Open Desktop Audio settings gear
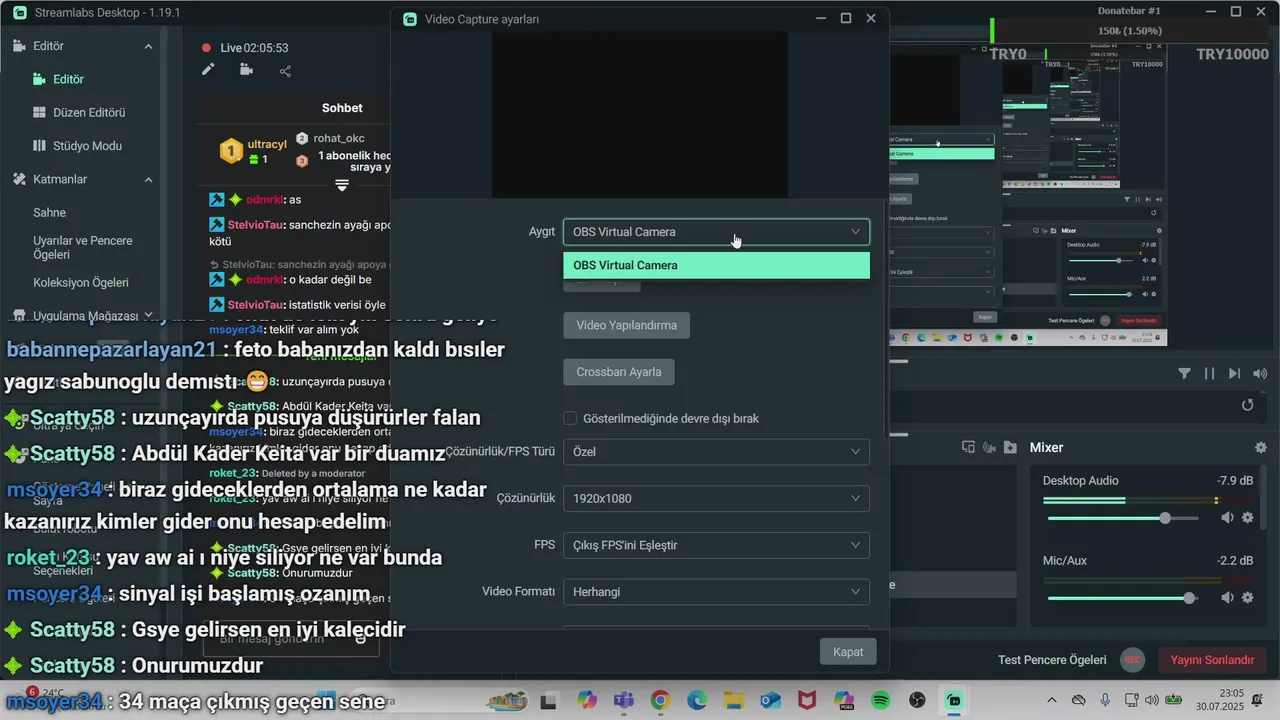Viewport: 1280px width, 720px height. pyautogui.click(x=1247, y=518)
